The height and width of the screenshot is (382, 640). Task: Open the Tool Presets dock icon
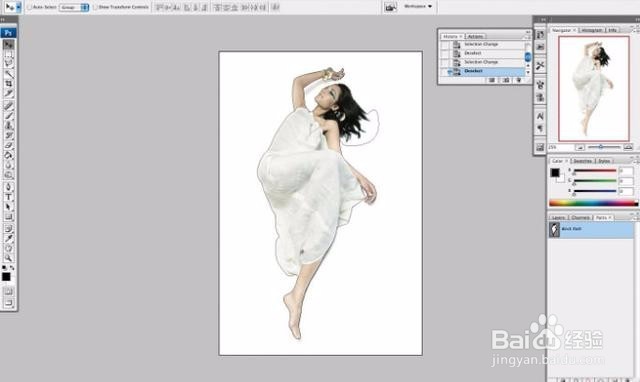pyautogui.click(x=540, y=66)
